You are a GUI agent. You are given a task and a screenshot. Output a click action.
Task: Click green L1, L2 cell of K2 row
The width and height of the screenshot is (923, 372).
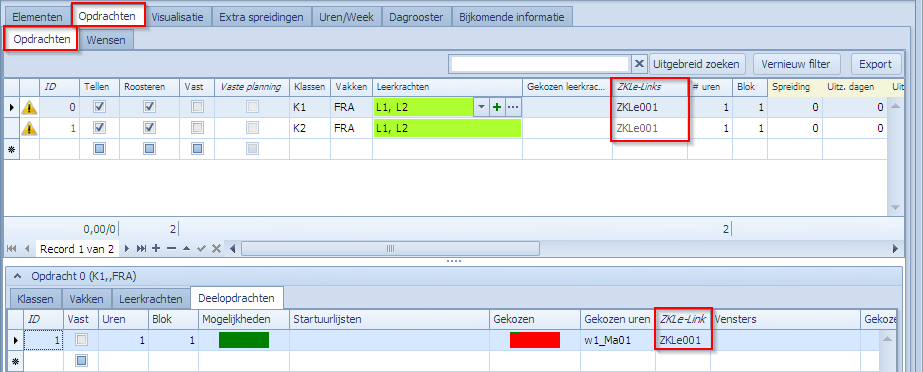447,128
